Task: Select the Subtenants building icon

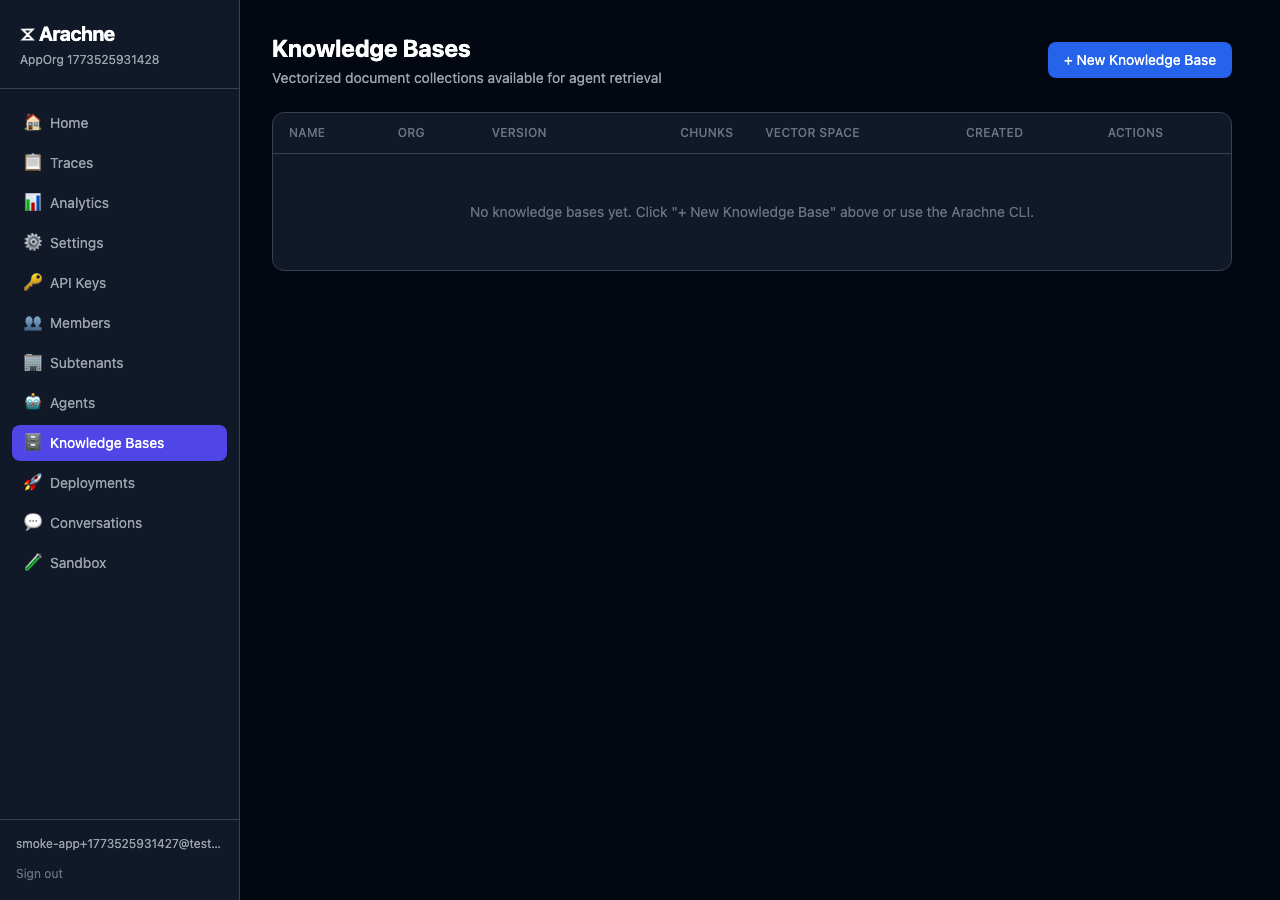Action: pyautogui.click(x=31, y=362)
